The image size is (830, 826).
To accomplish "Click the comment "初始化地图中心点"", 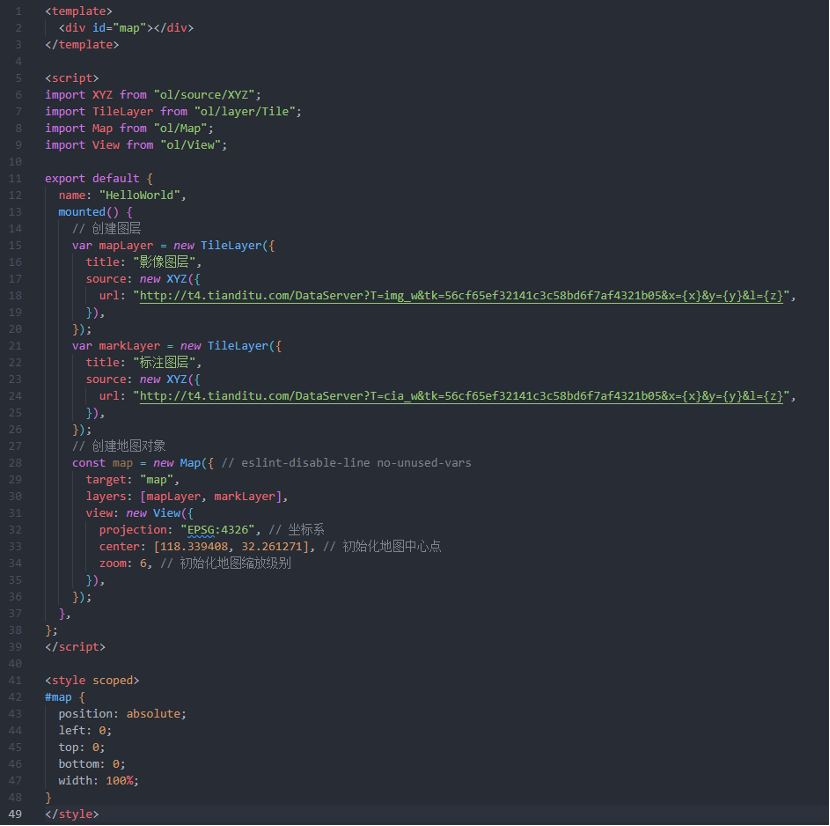I will [x=392, y=546].
